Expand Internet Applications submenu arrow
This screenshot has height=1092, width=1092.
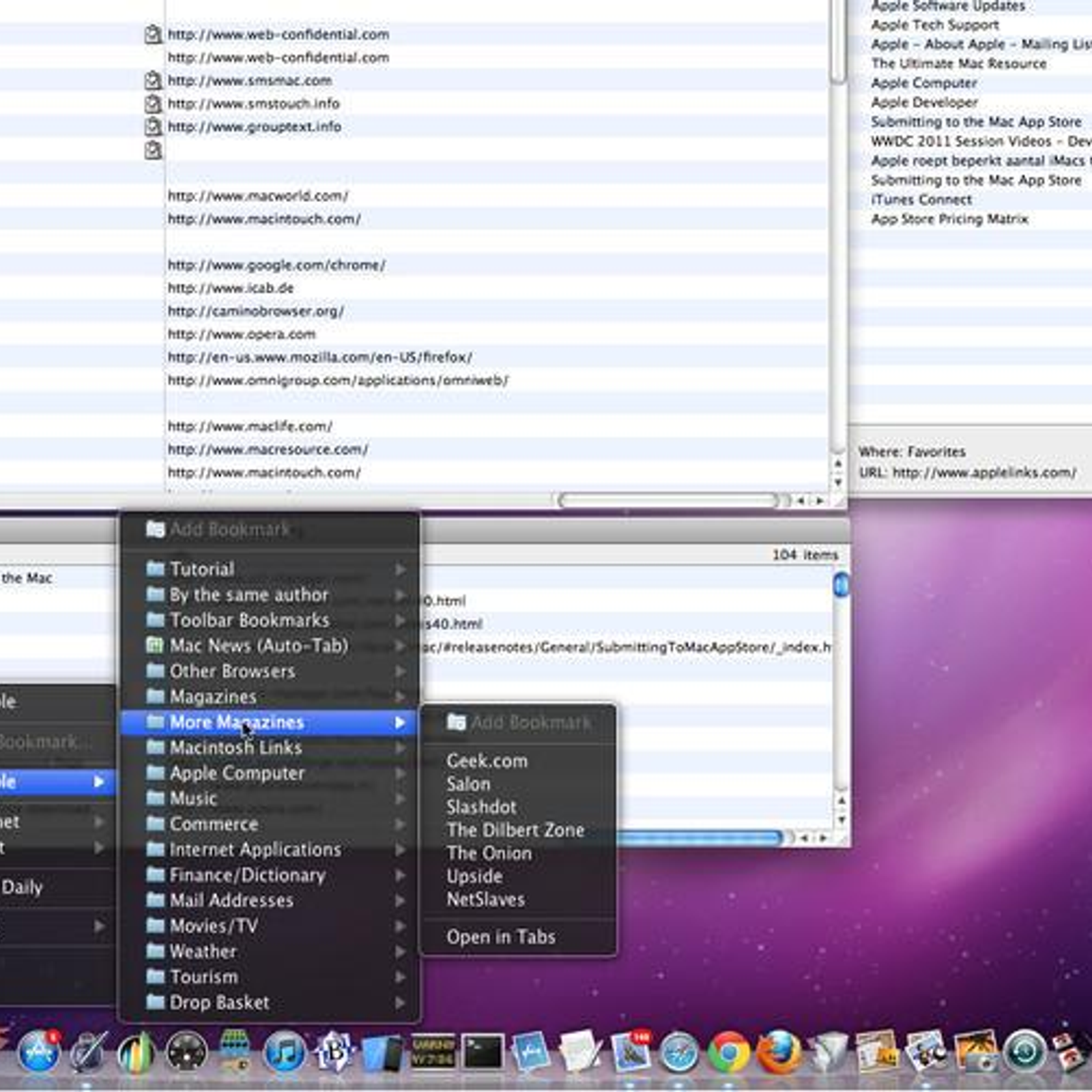pyautogui.click(x=400, y=850)
